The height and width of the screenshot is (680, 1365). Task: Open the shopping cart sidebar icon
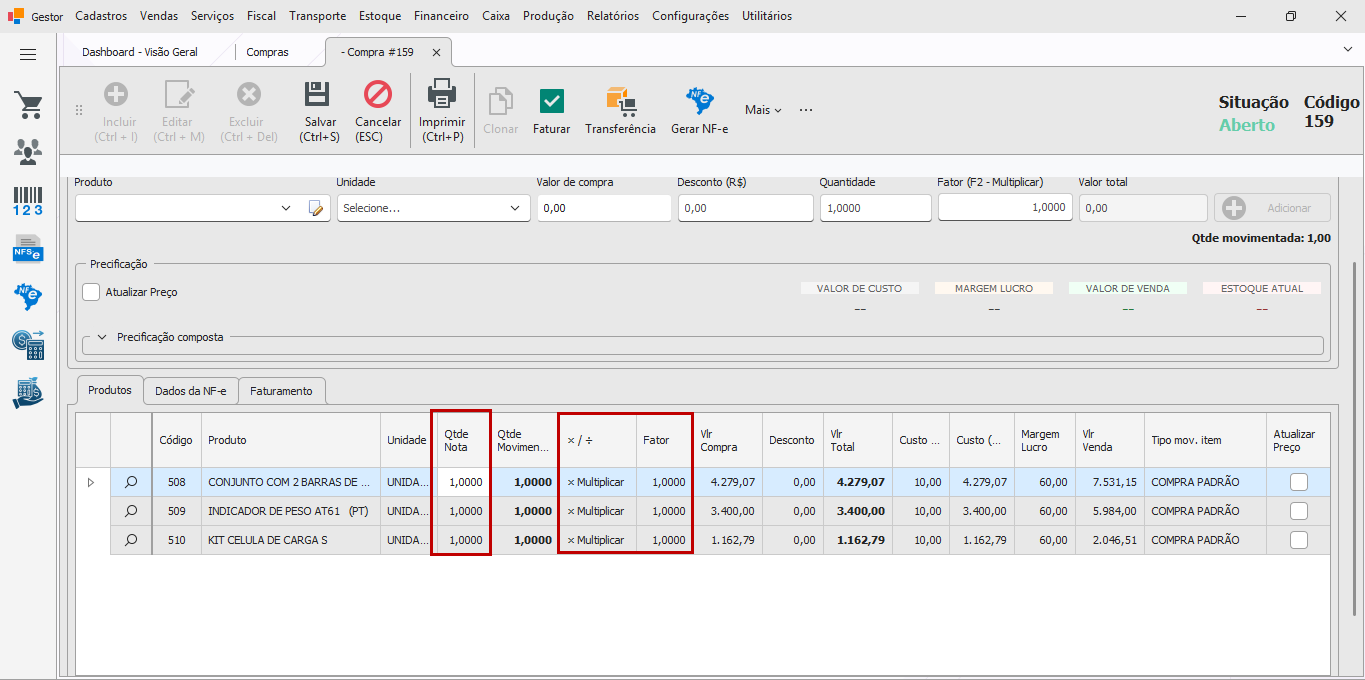pos(28,105)
